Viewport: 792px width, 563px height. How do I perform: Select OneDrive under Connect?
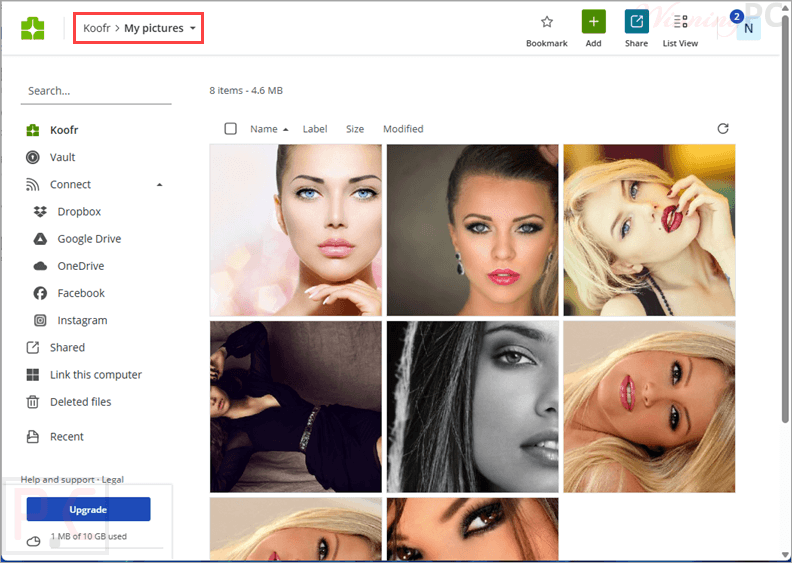(81, 266)
